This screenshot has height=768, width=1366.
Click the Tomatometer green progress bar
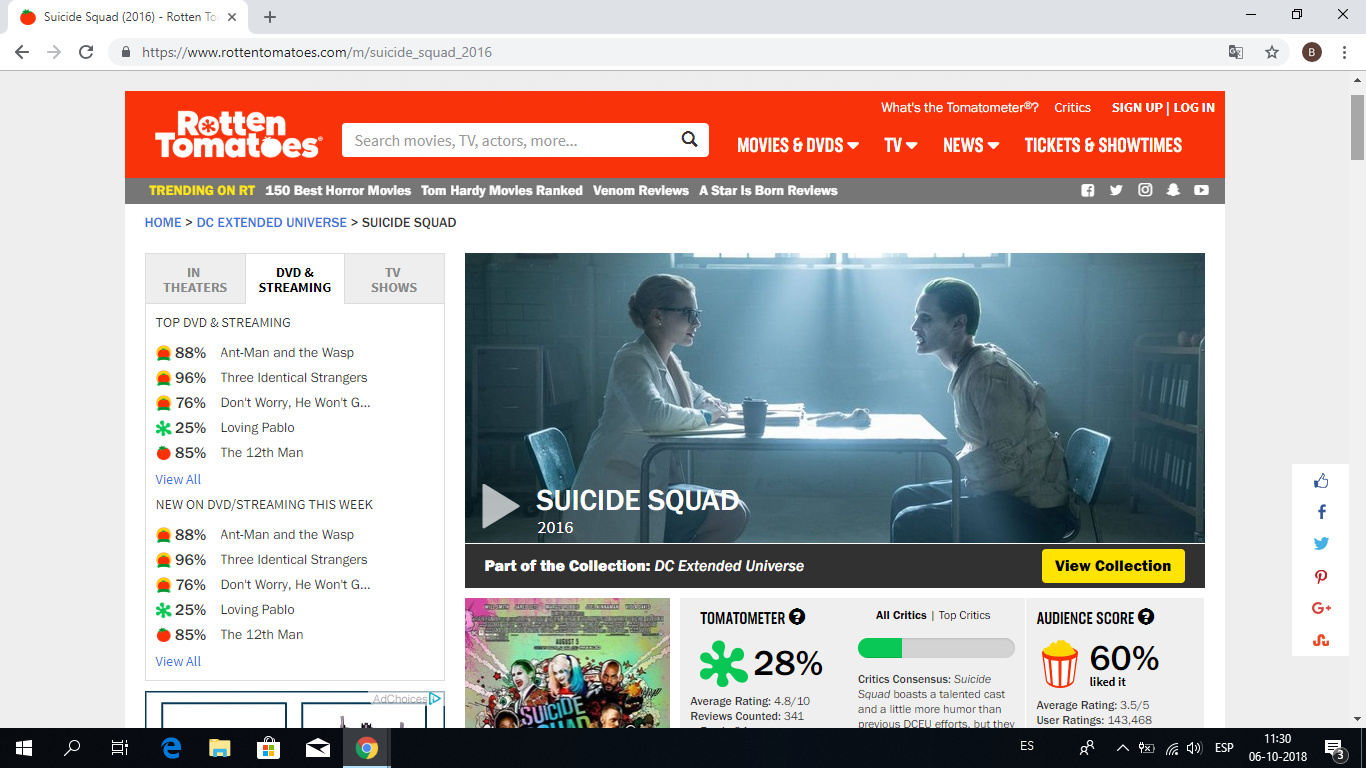[x=936, y=648]
